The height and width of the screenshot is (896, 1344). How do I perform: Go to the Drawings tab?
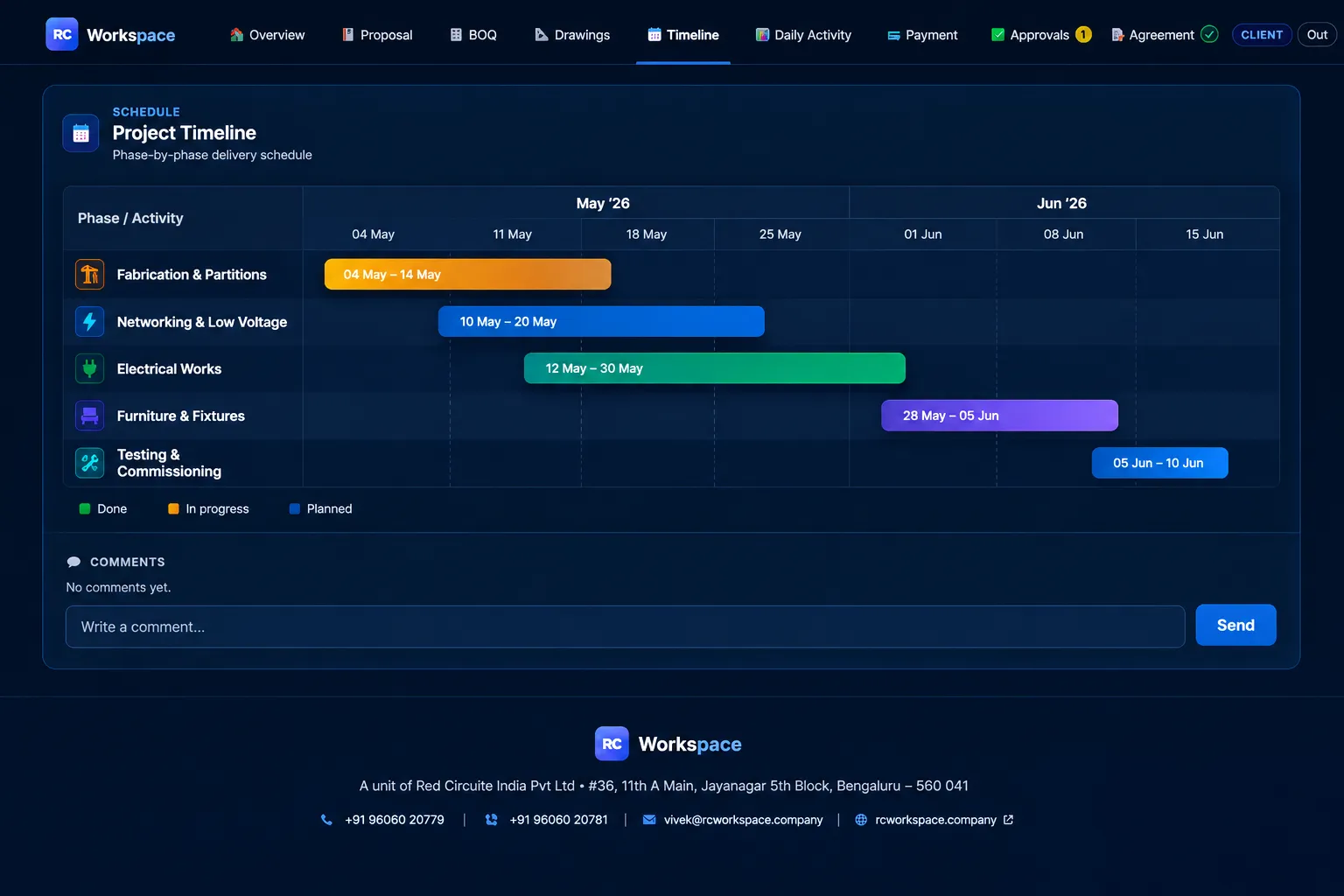572,35
